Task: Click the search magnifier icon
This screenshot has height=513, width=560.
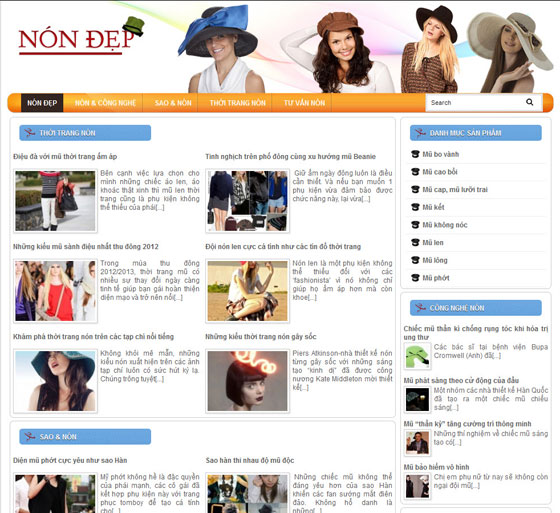Action: (529, 102)
